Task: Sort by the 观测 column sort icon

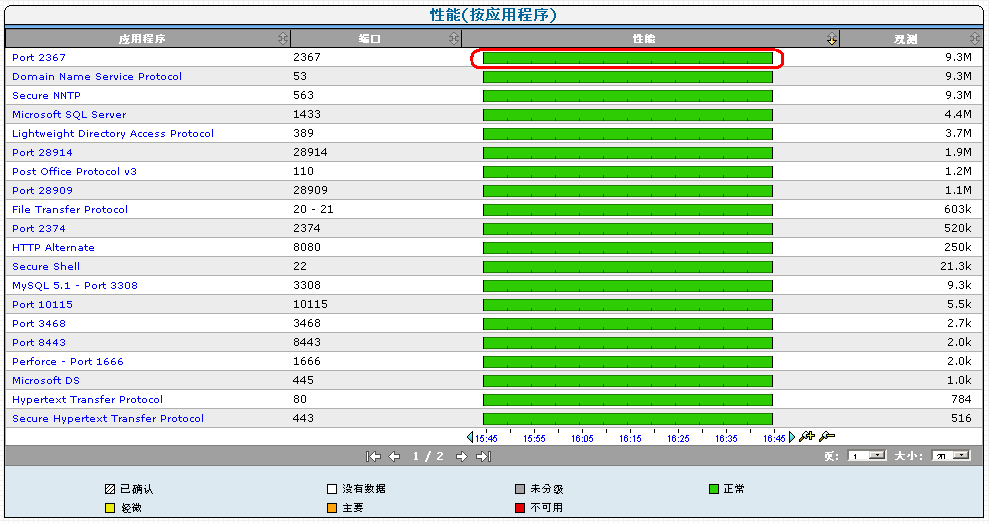Action: point(975,38)
